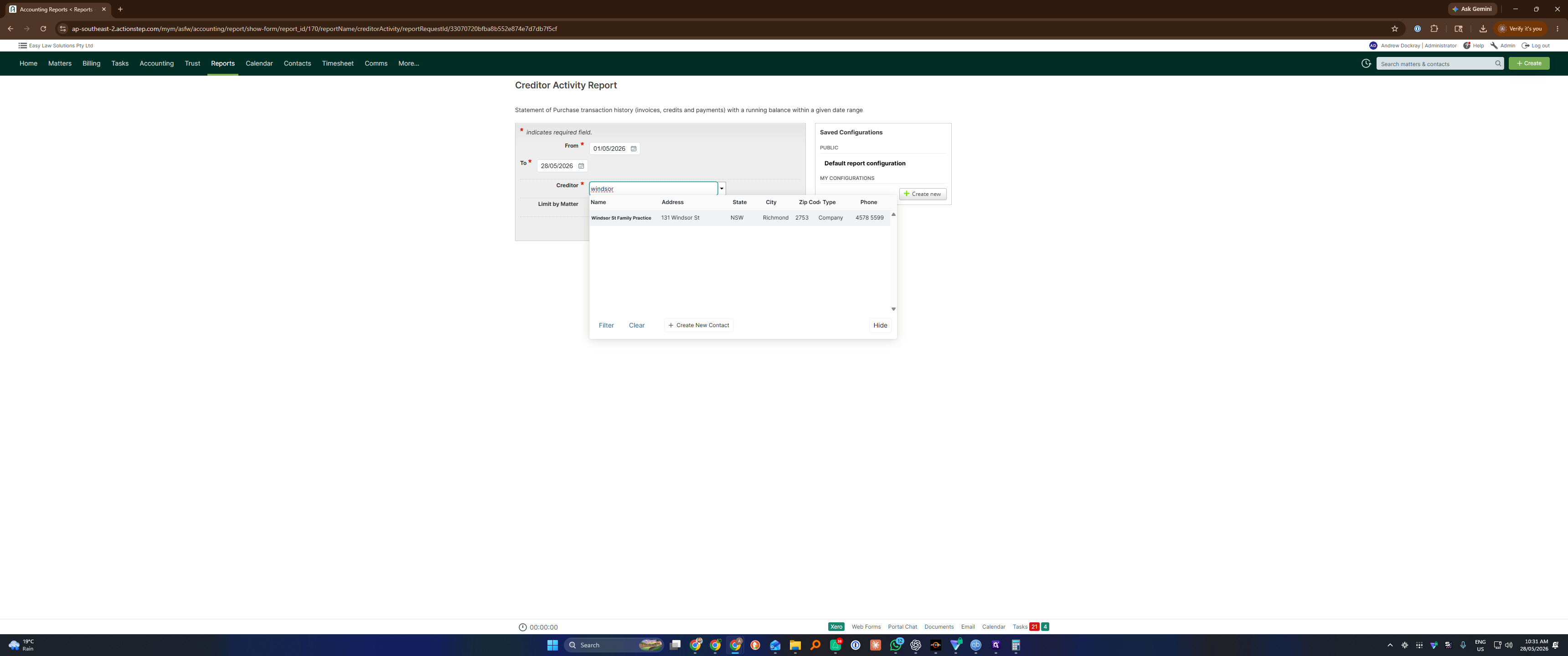This screenshot has height=656, width=1568.
Task: Click the Creditor search input field
Action: point(653,189)
